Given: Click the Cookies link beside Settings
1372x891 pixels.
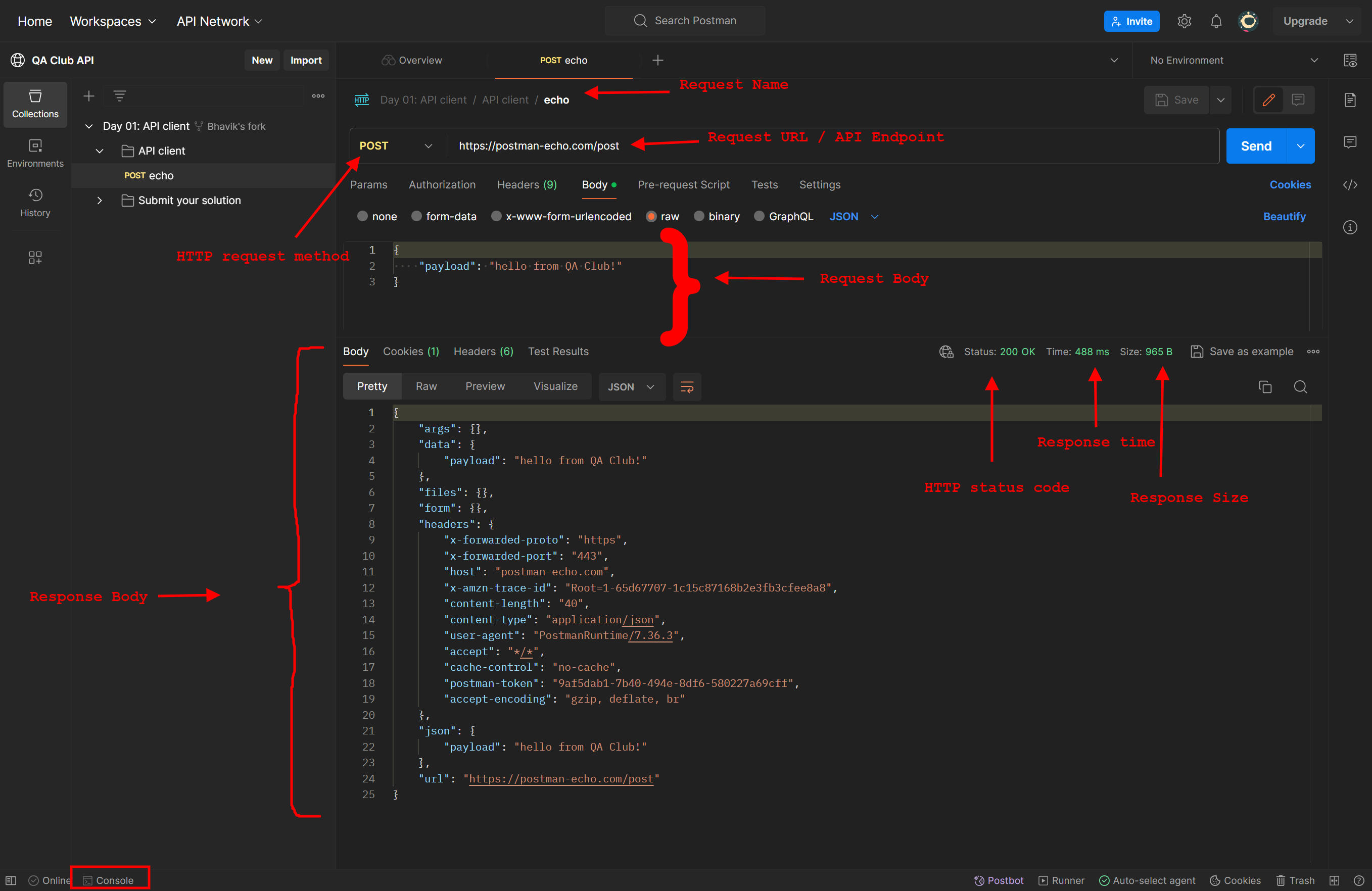Looking at the screenshot, I should tap(1290, 184).
